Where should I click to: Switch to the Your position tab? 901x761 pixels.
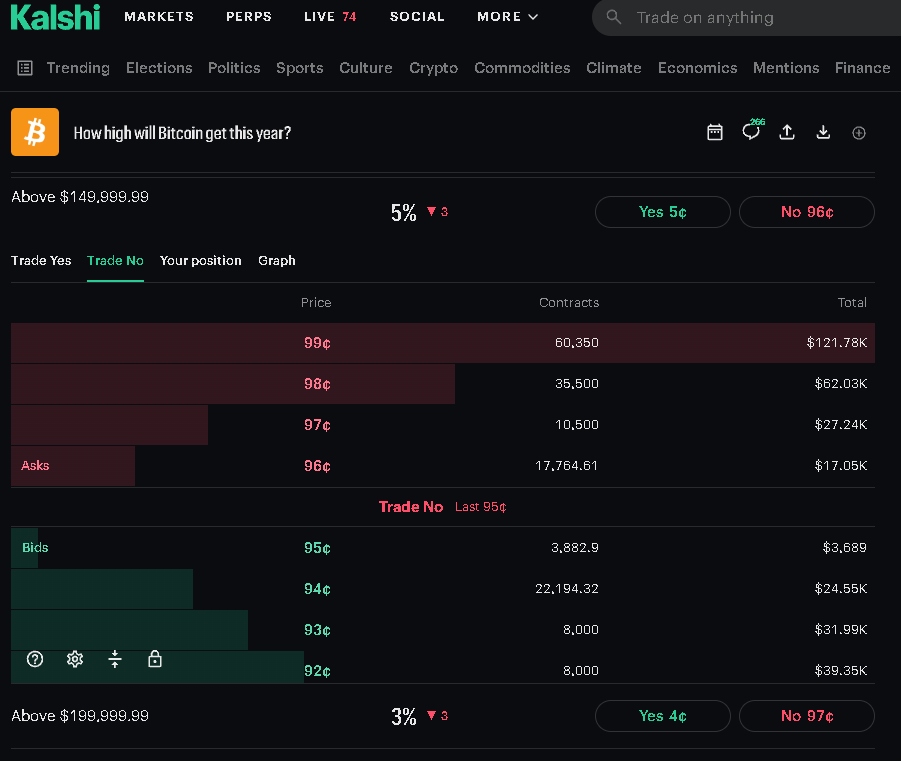pos(201,260)
